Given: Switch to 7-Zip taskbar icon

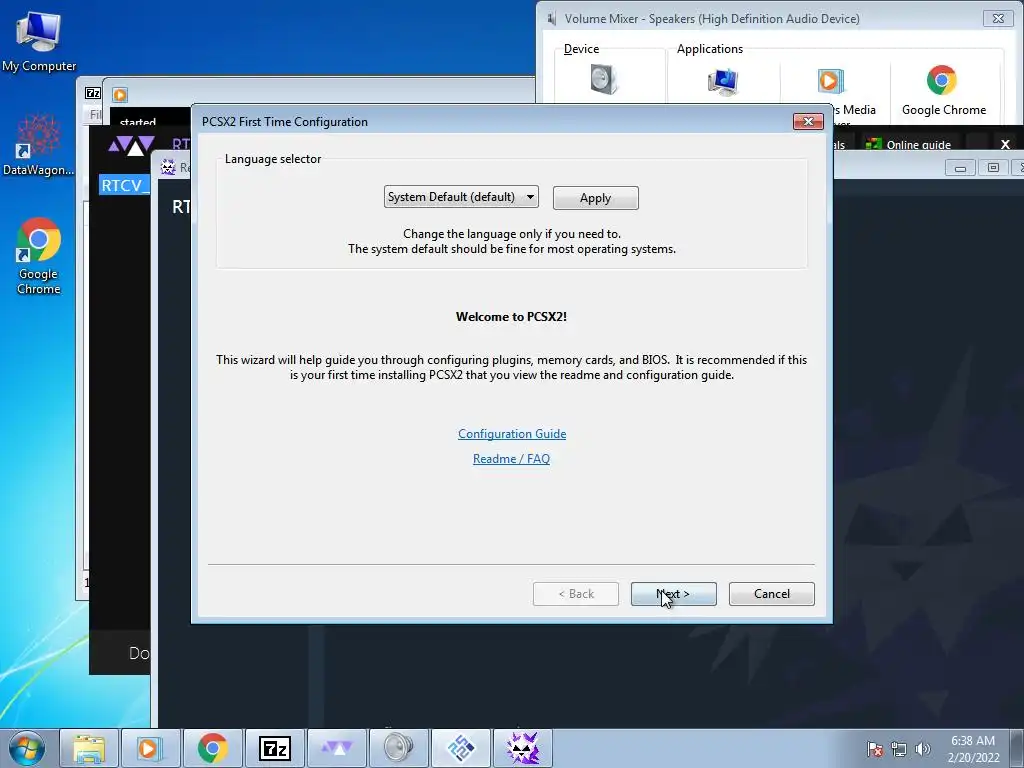Looking at the screenshot, I should click(x=274, y=748).
